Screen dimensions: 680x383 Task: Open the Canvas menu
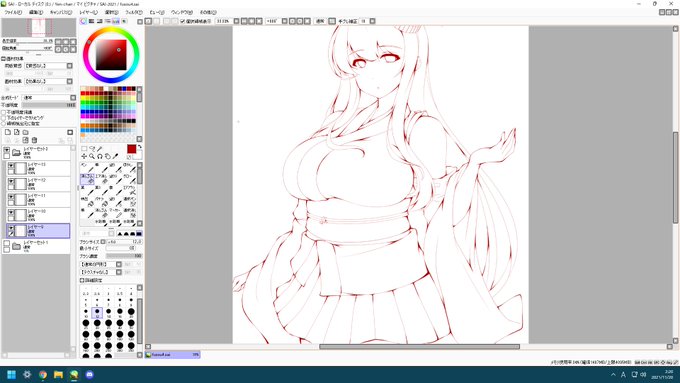[x=61, y=13]
